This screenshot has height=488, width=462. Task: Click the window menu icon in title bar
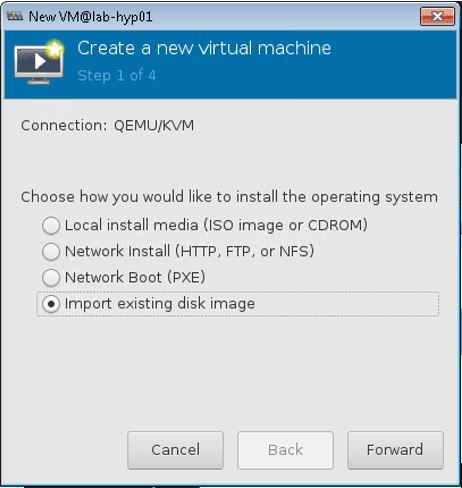click(15, 16)
